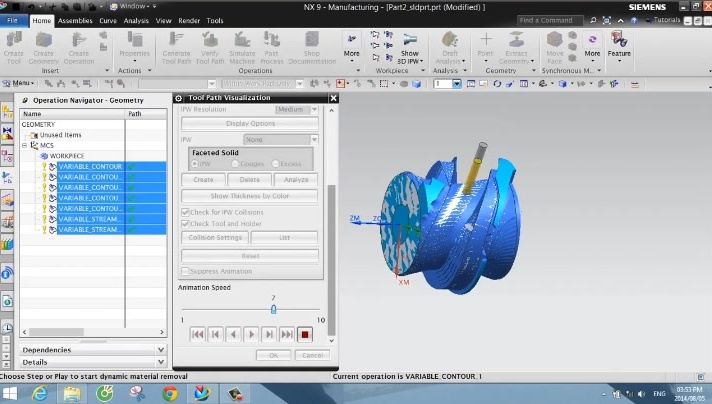Click the Reset button
The height and width of the screenshot is (404, 712).
250,256
